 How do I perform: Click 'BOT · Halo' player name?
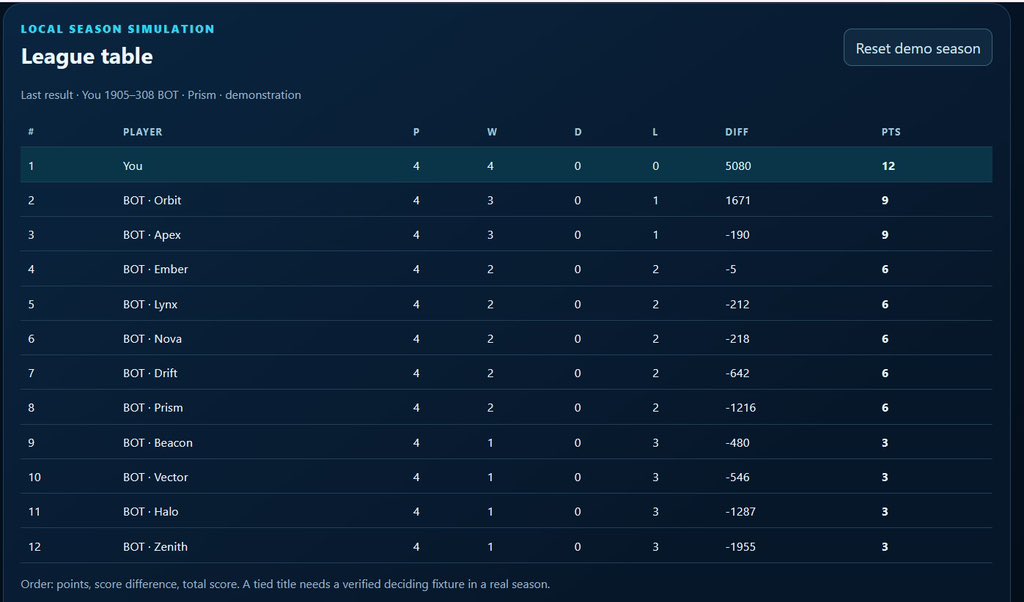tap(150, 512)
